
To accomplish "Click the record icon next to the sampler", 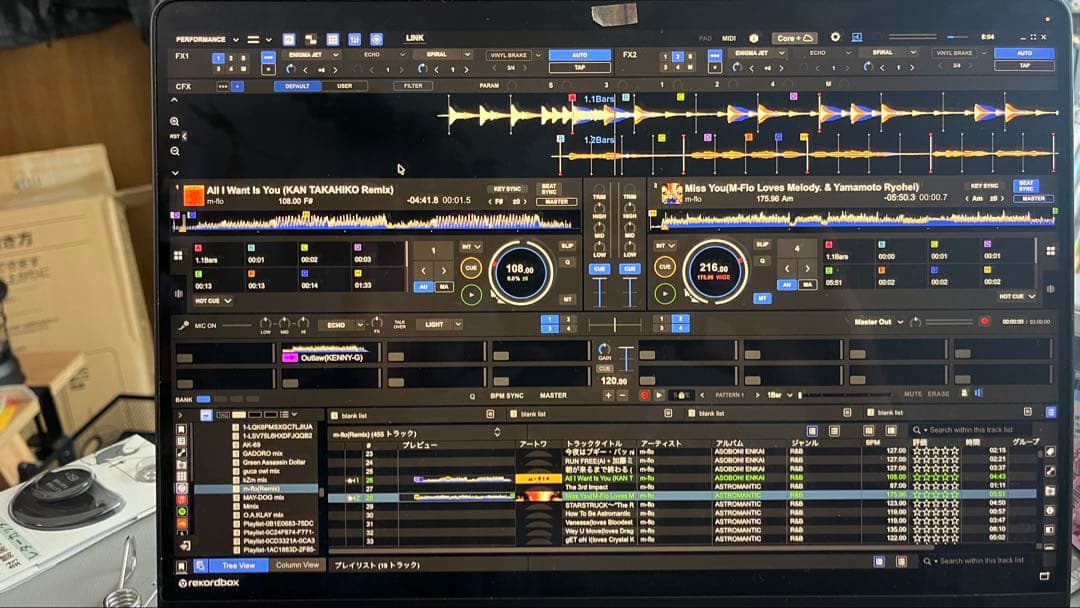I will 644,395.
